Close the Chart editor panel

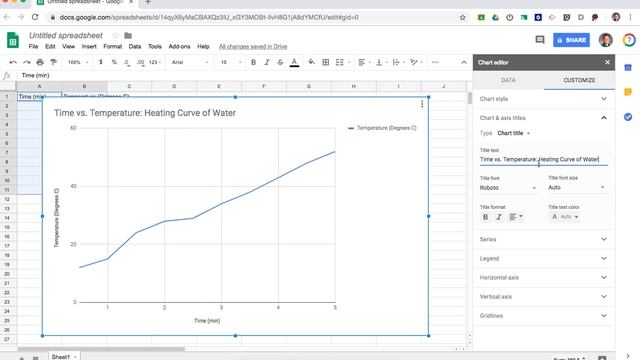pyautogui.click(x=607, y=62)
